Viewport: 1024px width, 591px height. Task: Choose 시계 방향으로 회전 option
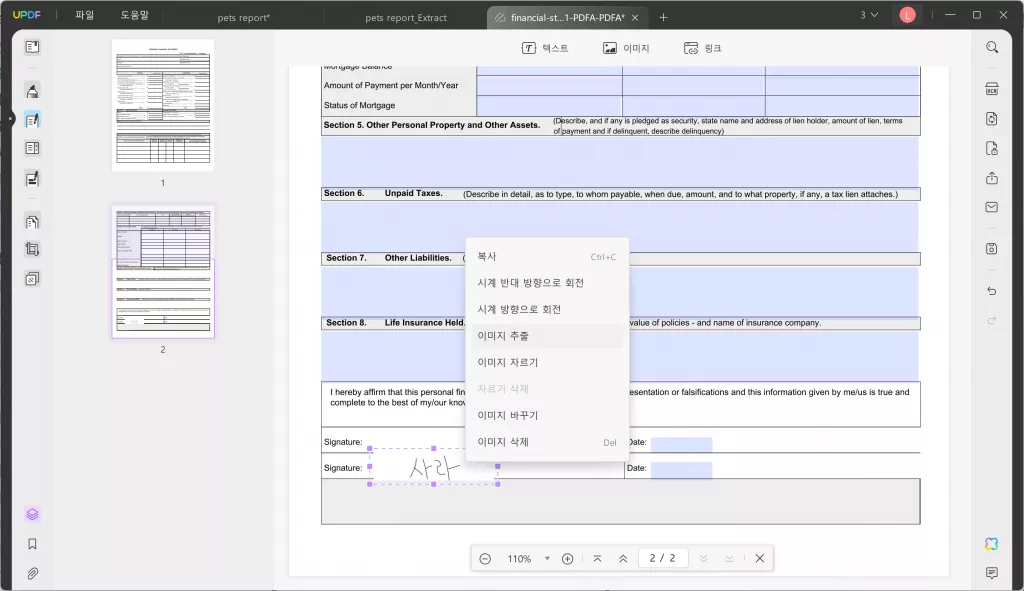coord(547,310)
